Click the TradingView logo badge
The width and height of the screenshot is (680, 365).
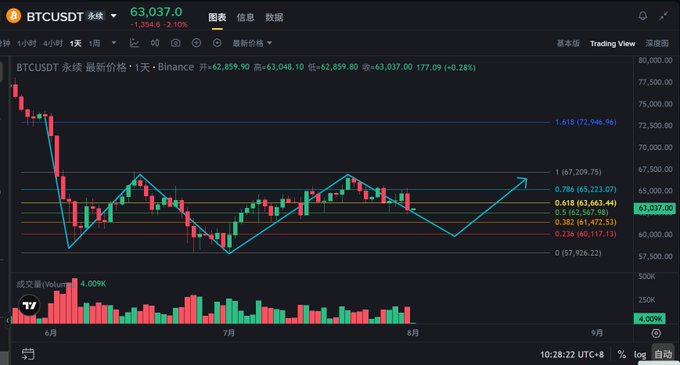coord(29,306)
